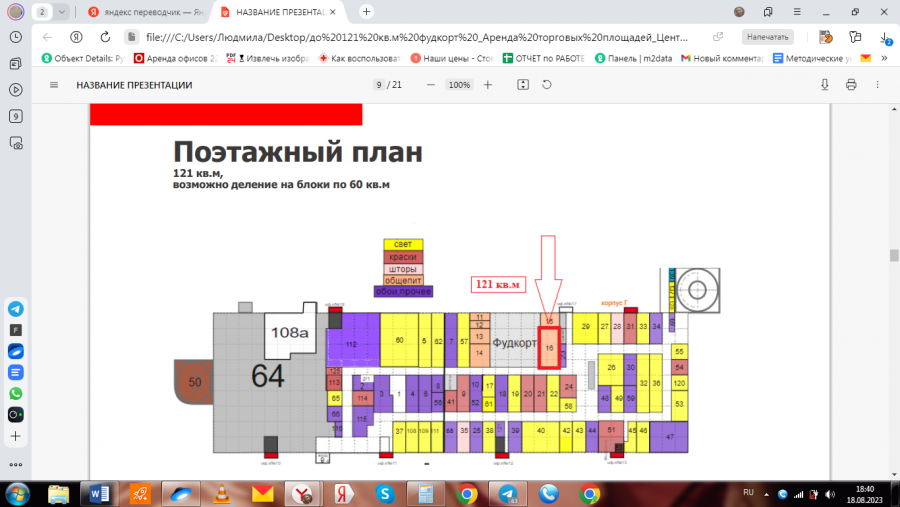Image resolution: width=900 pixels, height=507 pixels.
Task: Click the volume icon in system tray
Action: [829, 494]
